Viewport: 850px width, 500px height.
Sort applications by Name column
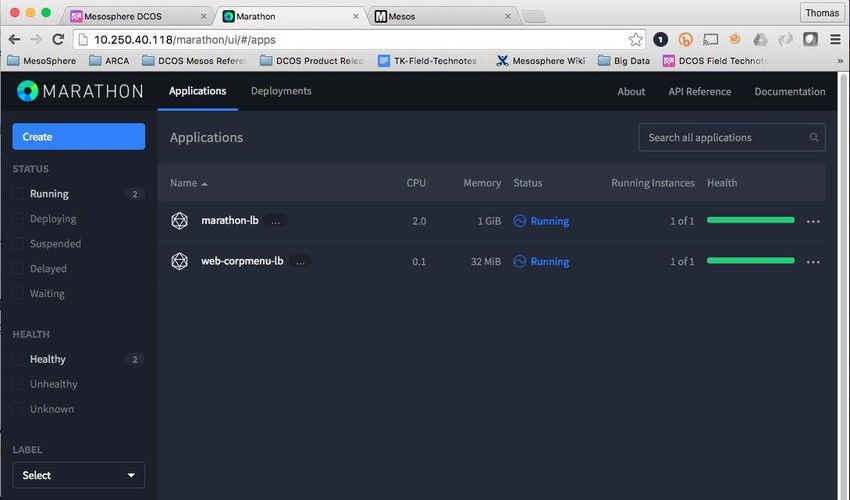click(x=189, y=183)
